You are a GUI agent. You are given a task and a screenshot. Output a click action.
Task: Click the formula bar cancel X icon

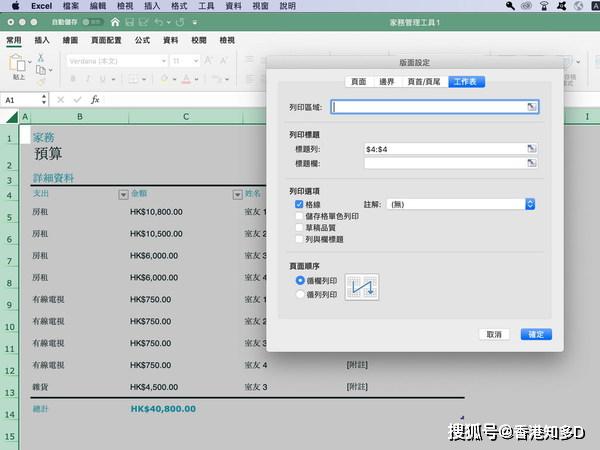[60, 100]
